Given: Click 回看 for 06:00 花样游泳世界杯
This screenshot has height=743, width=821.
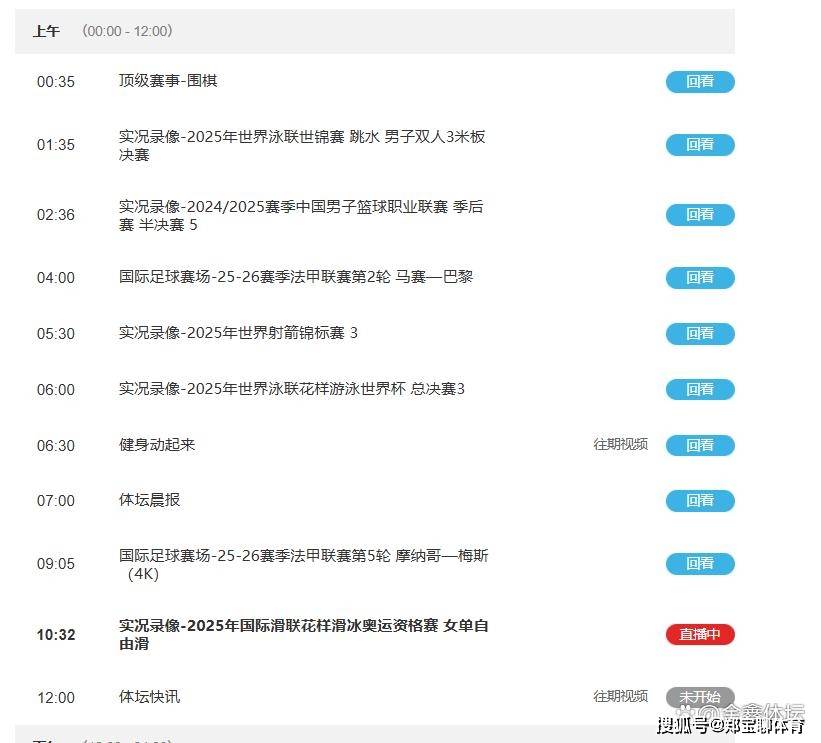Looking at the screenshot, I should pyautogui.click(x=700, y=390).
